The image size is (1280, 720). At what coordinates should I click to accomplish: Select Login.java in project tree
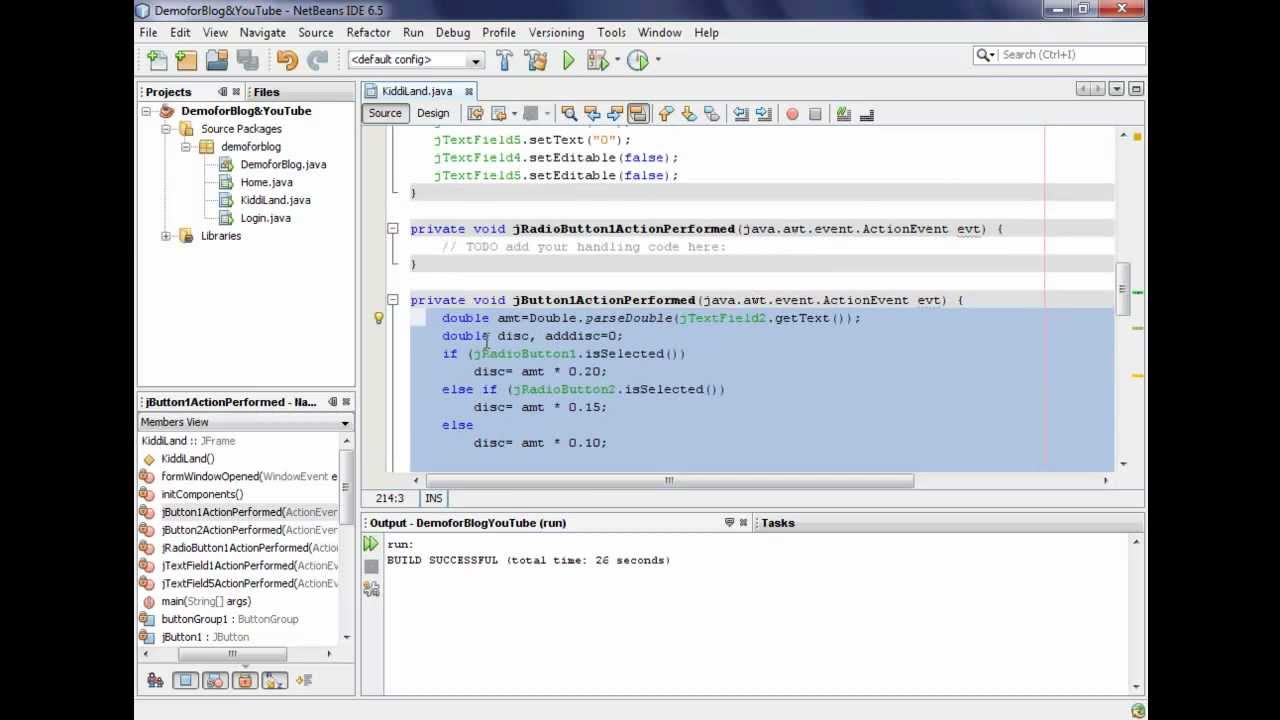click(x=265, y=218)
